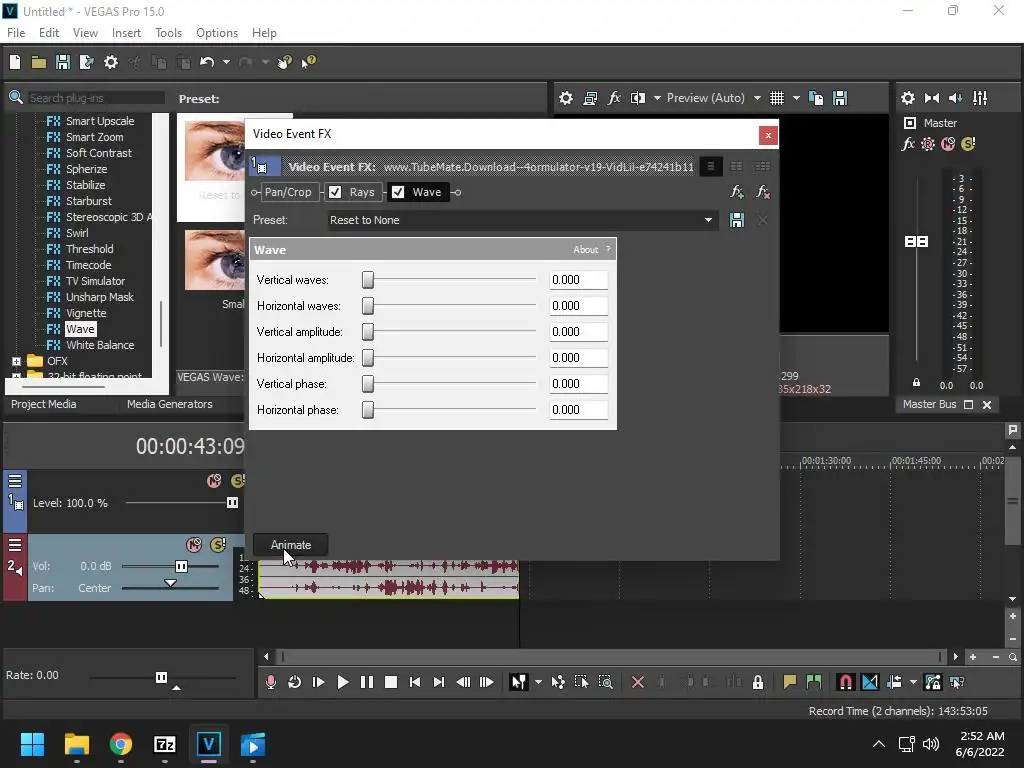Open Master bus properties gear
1024x768 pixels.
click(x=908, y=98)
